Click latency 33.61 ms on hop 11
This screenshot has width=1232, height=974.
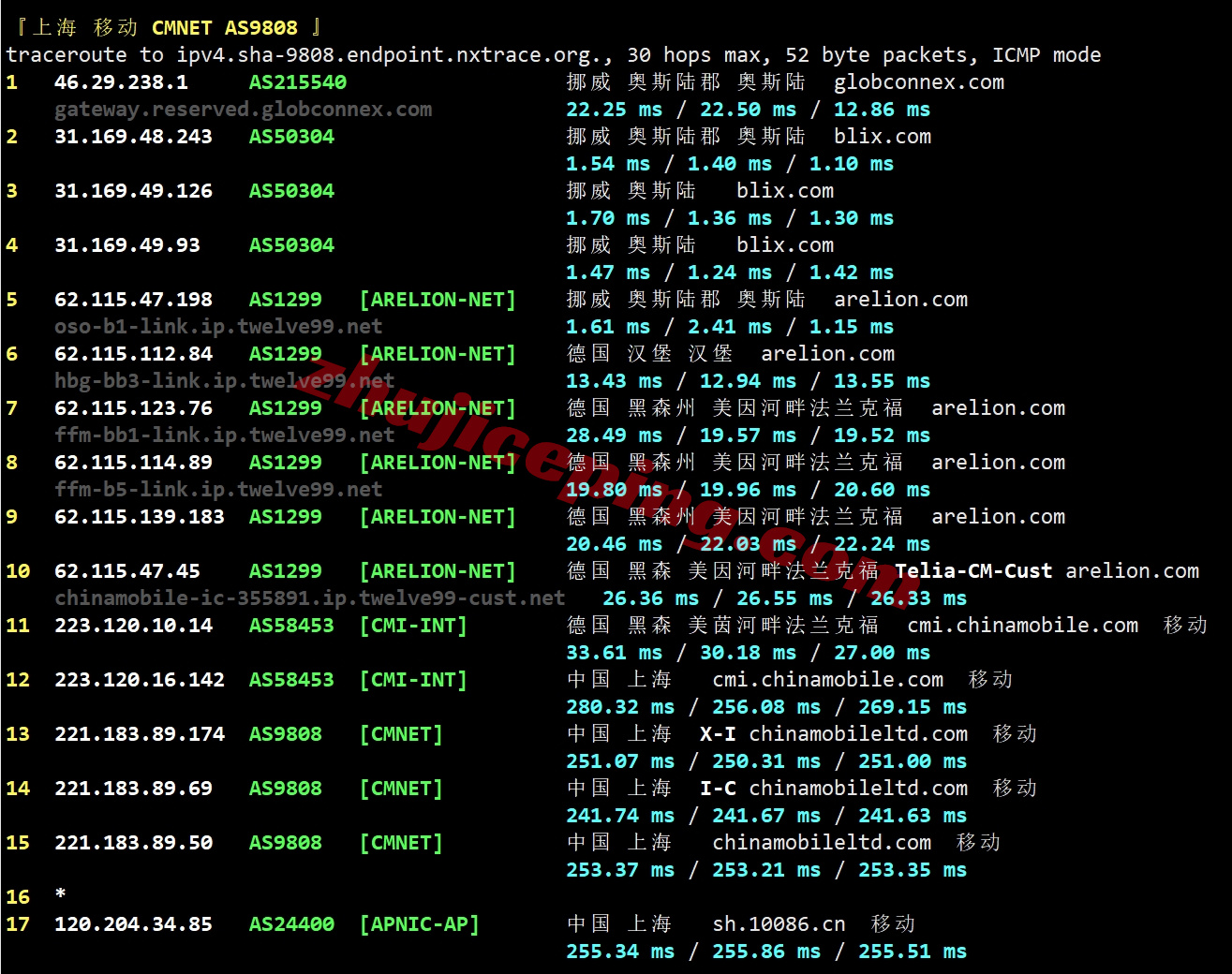pyautogui.click(x=614, y=653)
